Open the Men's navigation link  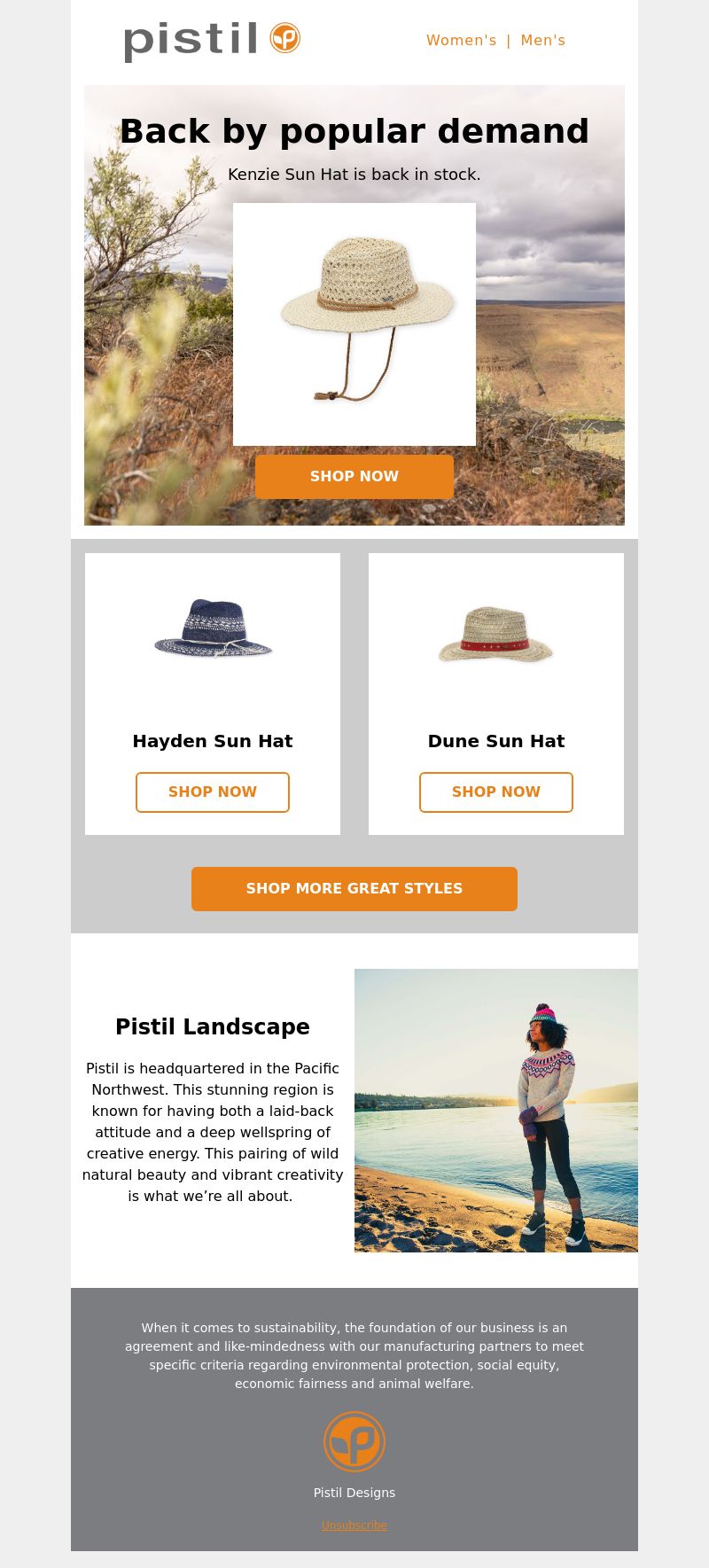point(542,40)
